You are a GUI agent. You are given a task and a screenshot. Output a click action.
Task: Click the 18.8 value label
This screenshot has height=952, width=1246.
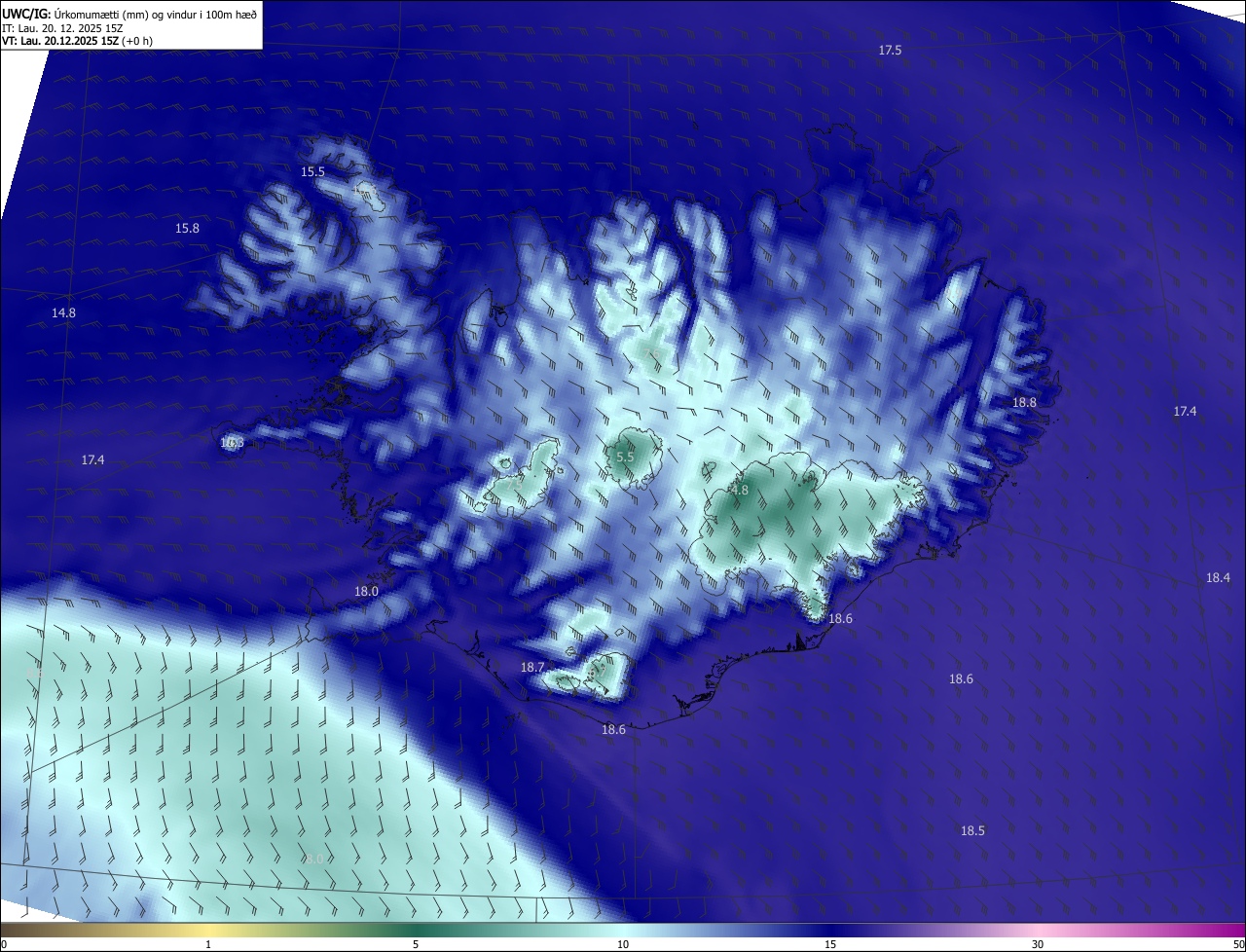1024,402
